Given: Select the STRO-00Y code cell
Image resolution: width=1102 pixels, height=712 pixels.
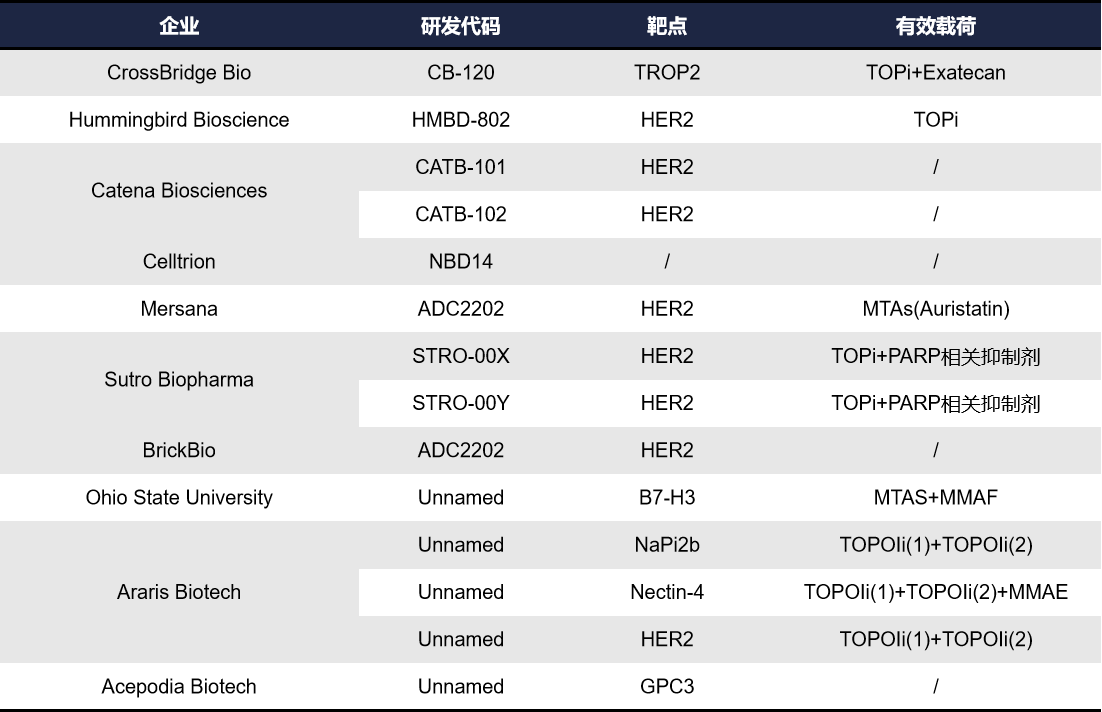Looking at the screenshot, I should pos(460,403).
